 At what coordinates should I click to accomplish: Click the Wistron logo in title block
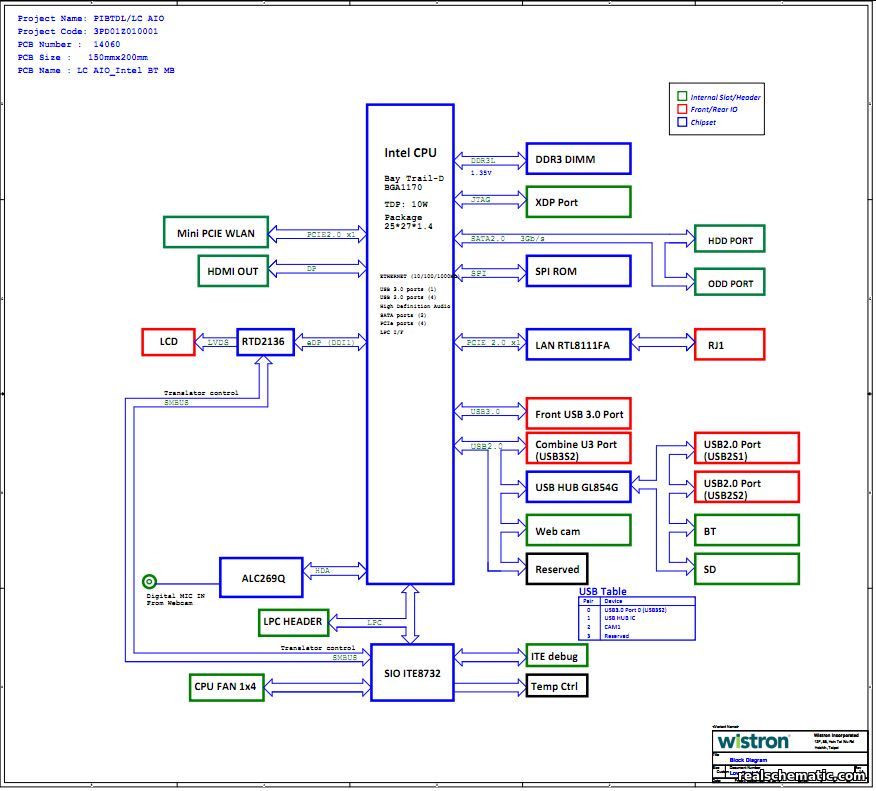click(752, 741)
